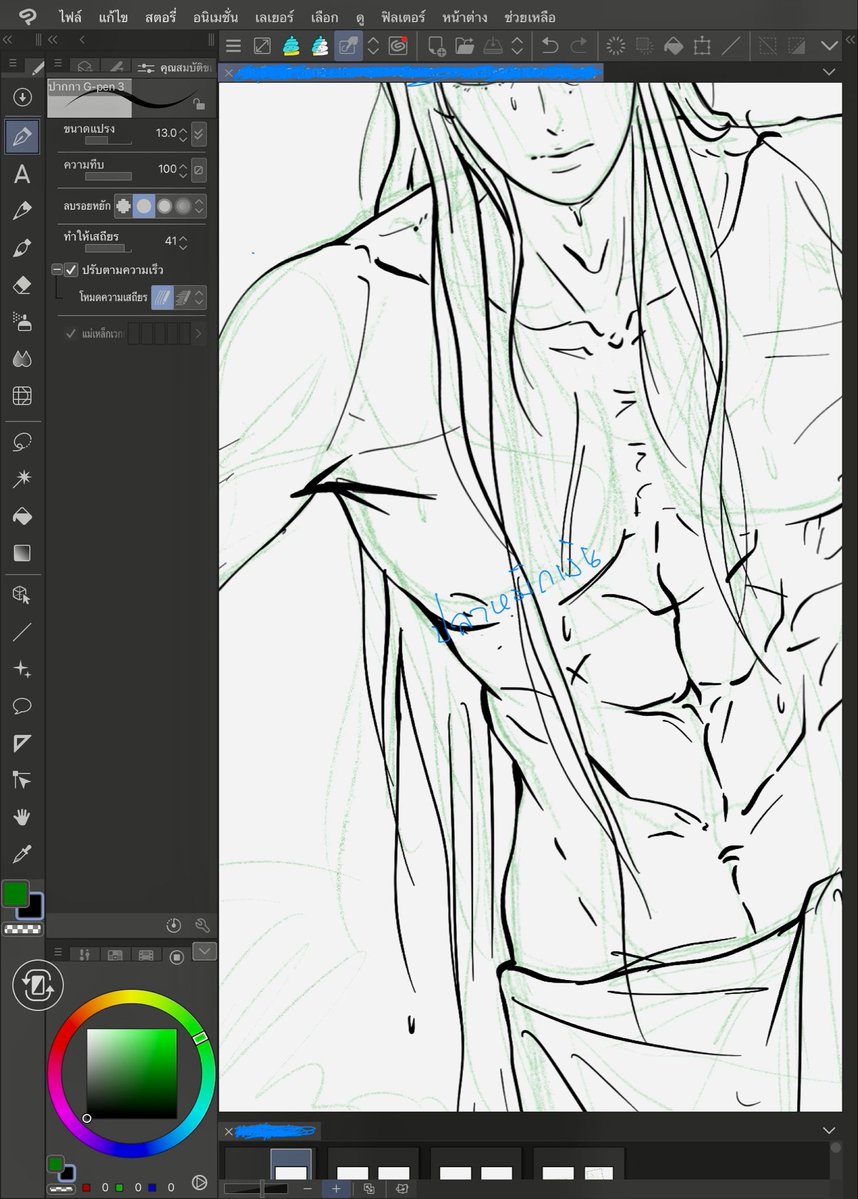Select the Ruler tool
Screen dimensions: 858x1199
pyautogui.click(x=22, y=742)
